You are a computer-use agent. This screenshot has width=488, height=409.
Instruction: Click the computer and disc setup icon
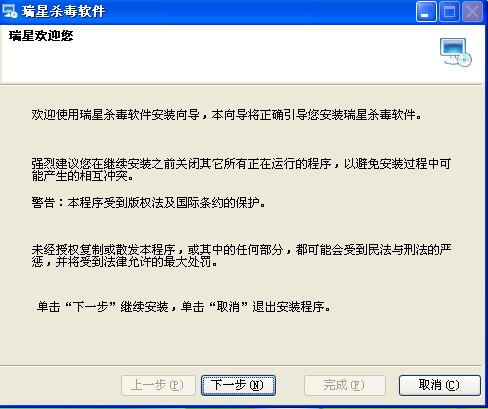pyautogui.click(x=455, y=52)
